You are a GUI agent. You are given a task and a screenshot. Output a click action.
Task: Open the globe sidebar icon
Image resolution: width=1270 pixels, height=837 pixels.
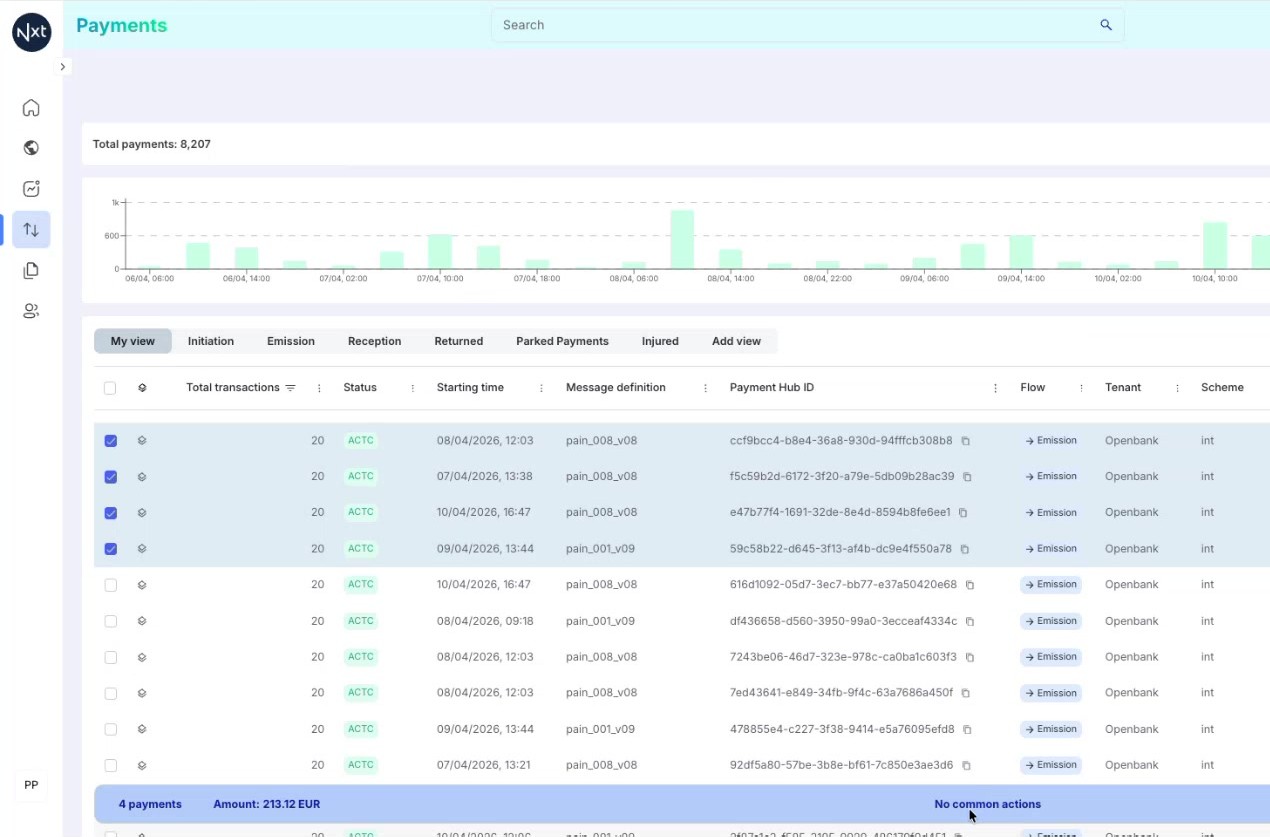[x=31, y=148]
